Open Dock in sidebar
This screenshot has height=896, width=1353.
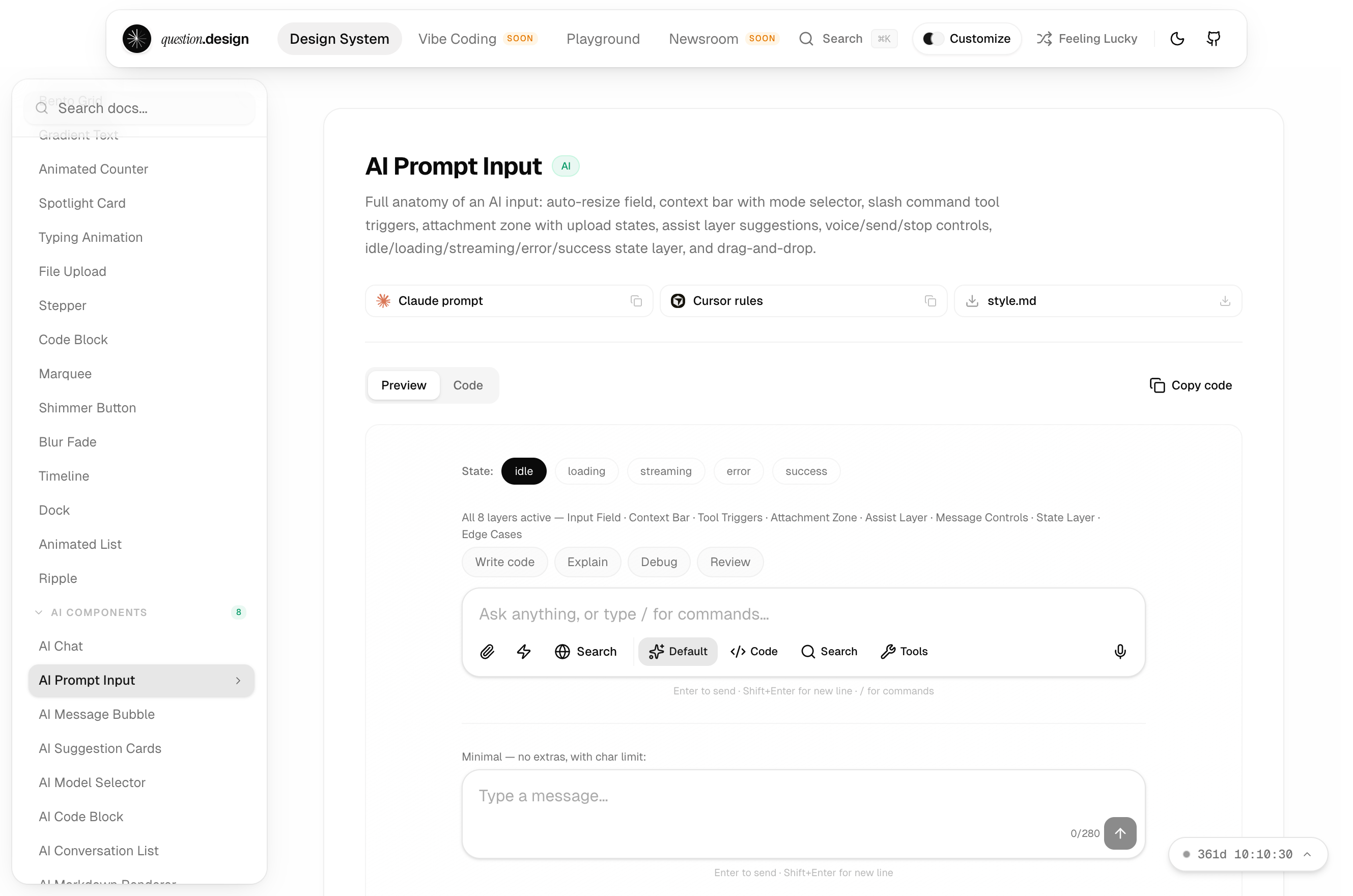pyautogui.click(x=141, y=510)
